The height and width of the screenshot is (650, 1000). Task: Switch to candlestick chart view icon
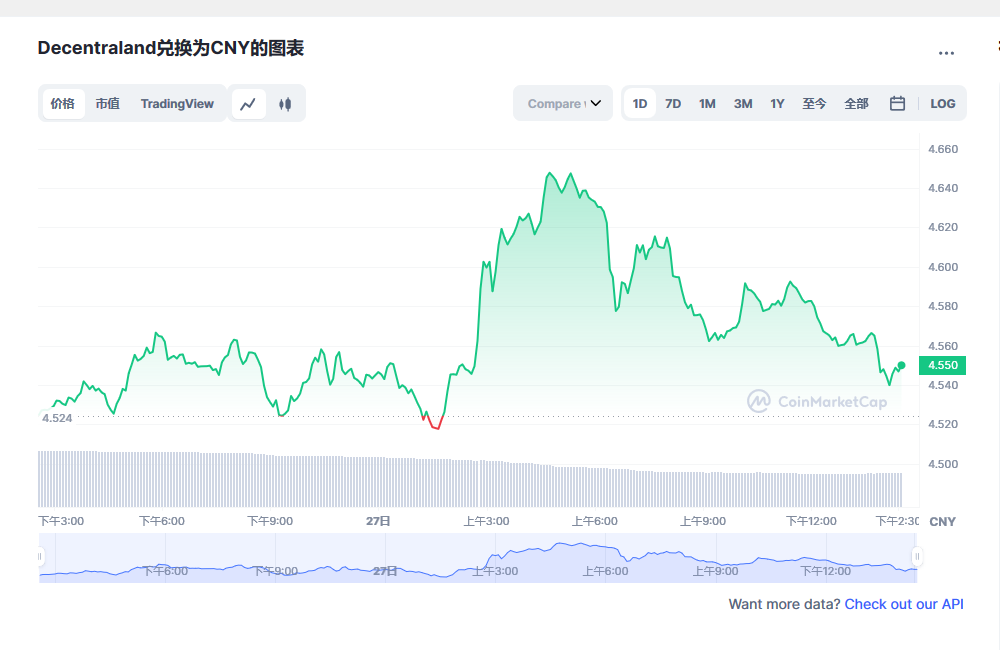285,103
